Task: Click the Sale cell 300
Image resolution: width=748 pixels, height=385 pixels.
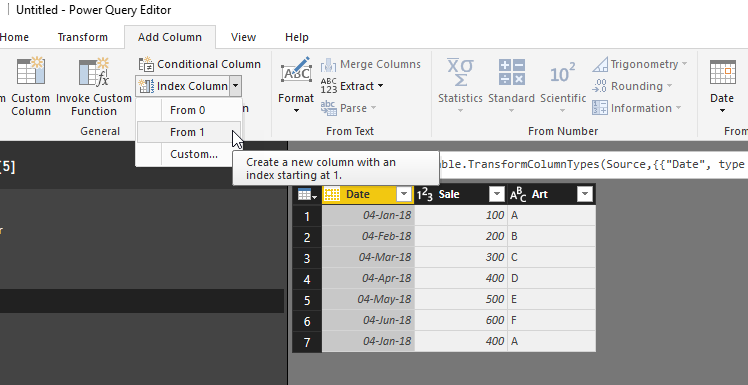Action: click(461, 258)
